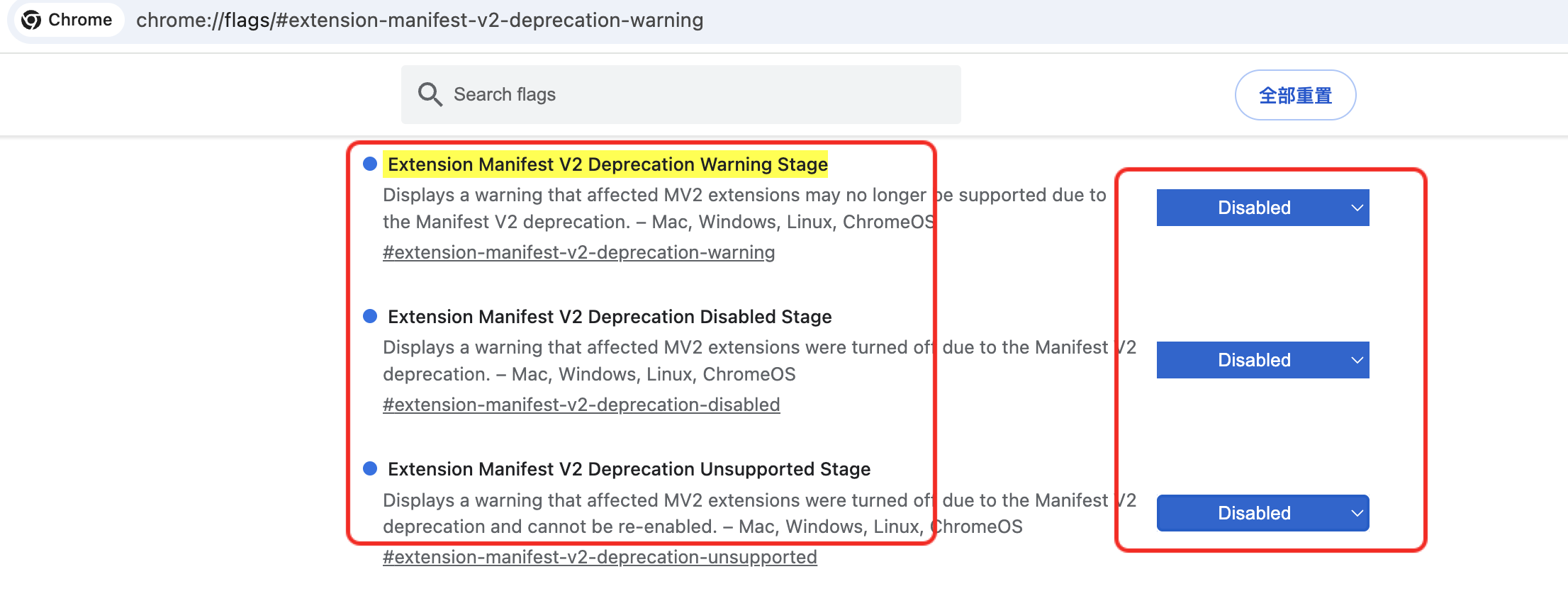Open Disabled dropdown for Unsupported Stage flag
This screenshot has width=1568, height=591.
click(1262, 513)
